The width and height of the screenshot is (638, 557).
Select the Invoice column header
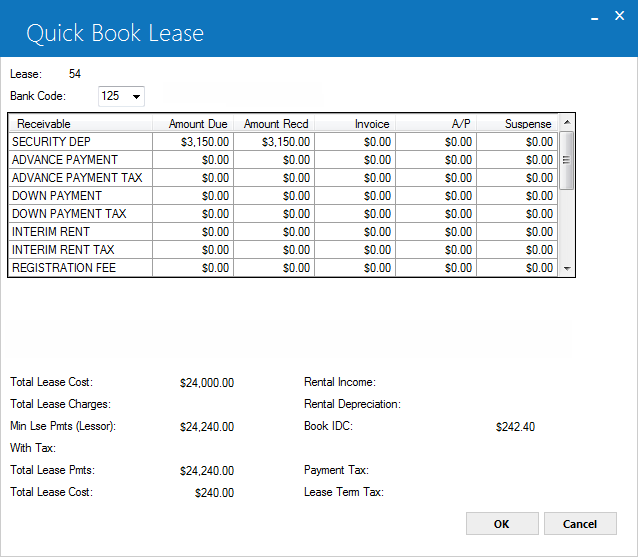pos(355,124)
